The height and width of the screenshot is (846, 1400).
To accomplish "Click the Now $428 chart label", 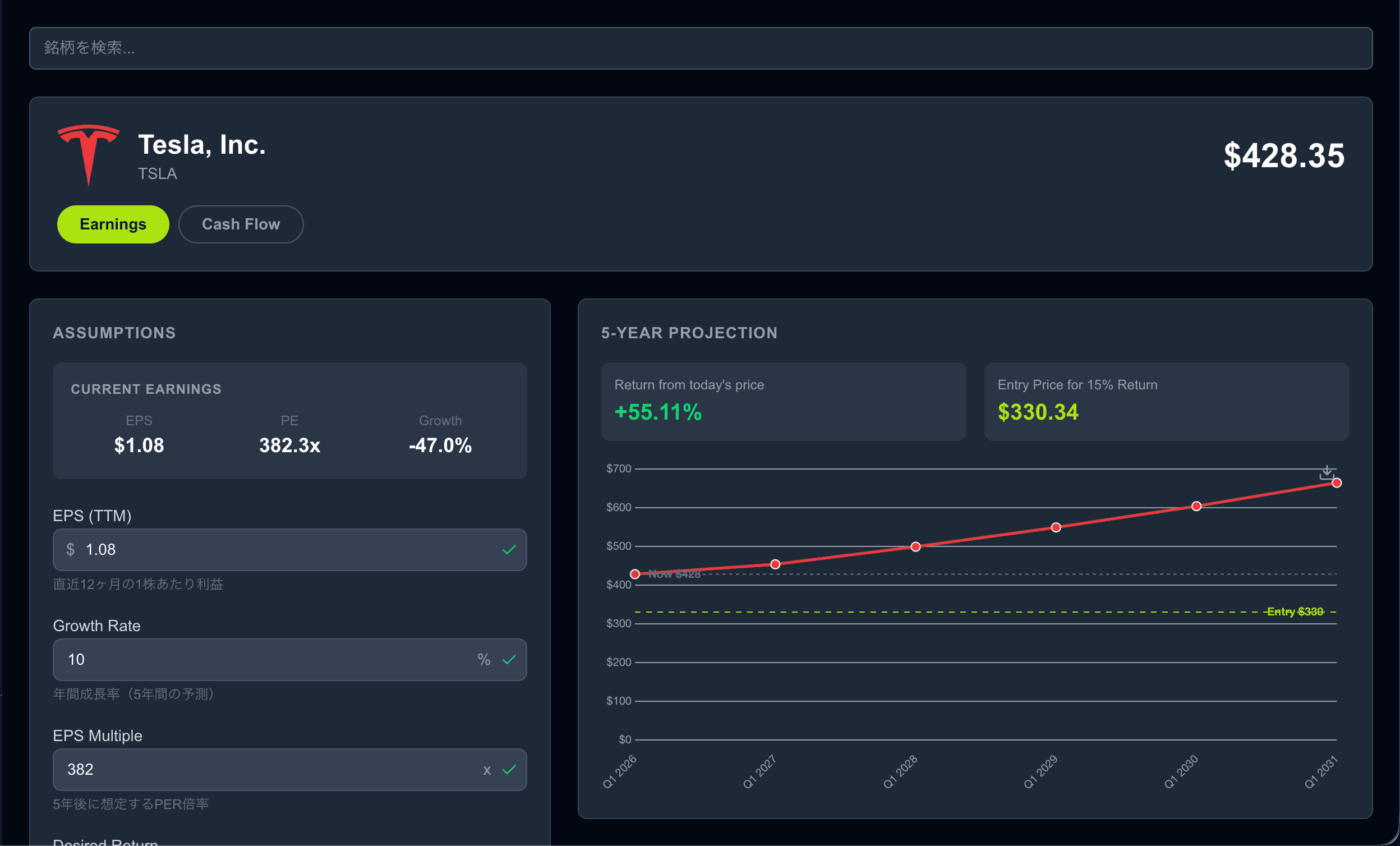I will coord(674,574).
